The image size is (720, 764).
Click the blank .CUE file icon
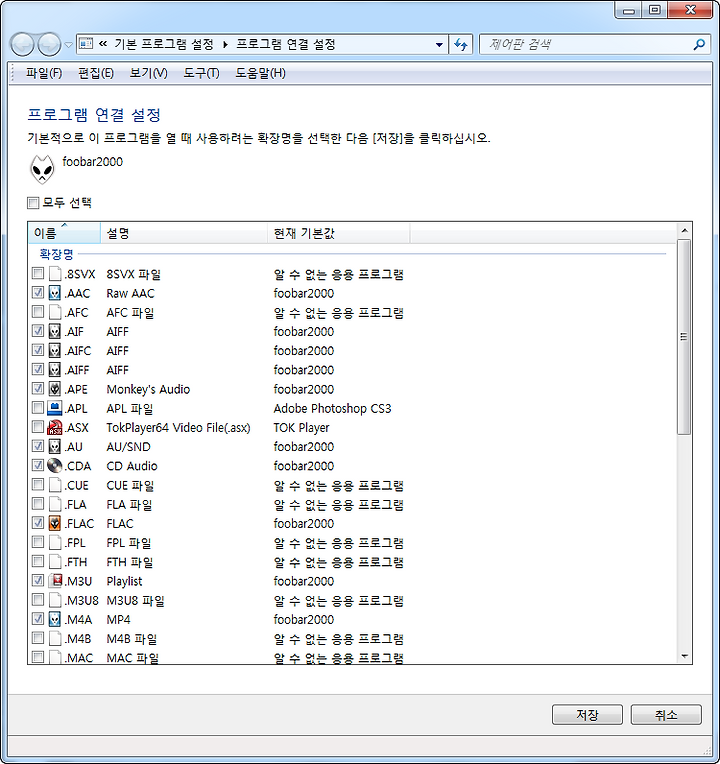[x=55, y=485]
